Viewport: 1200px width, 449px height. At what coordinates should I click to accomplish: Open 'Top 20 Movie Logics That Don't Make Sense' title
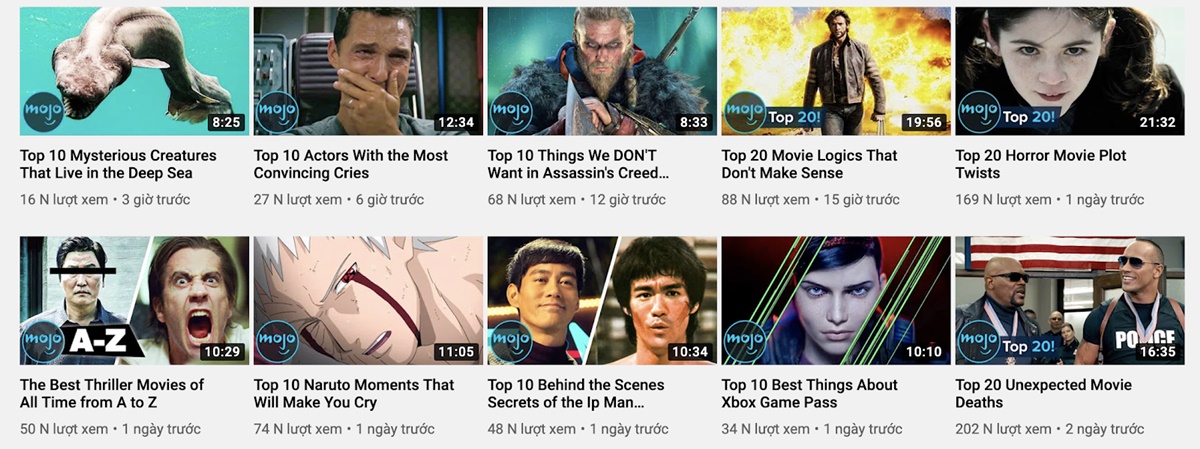(x=810, y=164)
